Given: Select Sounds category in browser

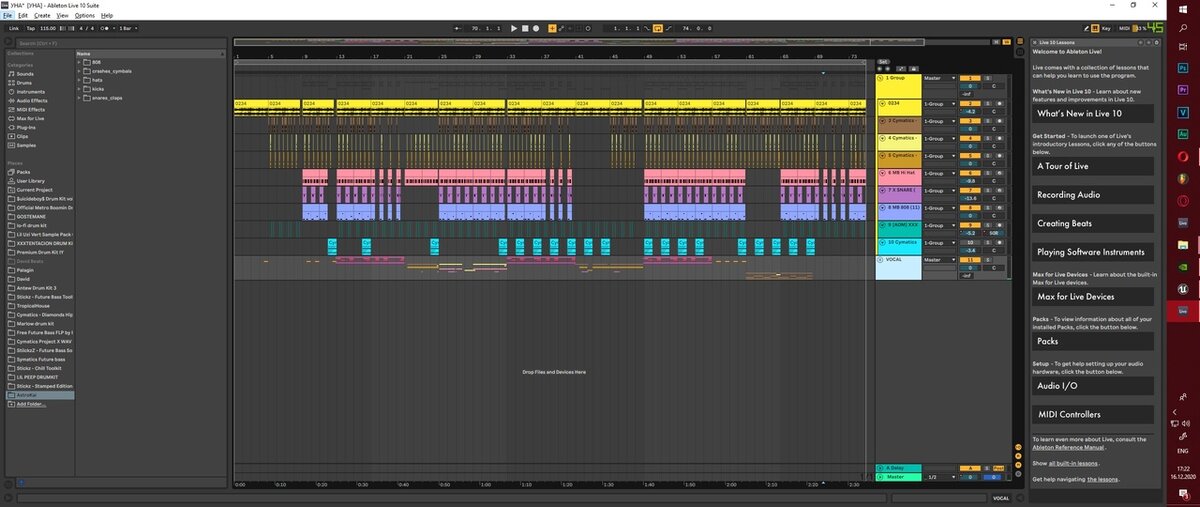Looking at the screenshot, I should pos(25,74).
